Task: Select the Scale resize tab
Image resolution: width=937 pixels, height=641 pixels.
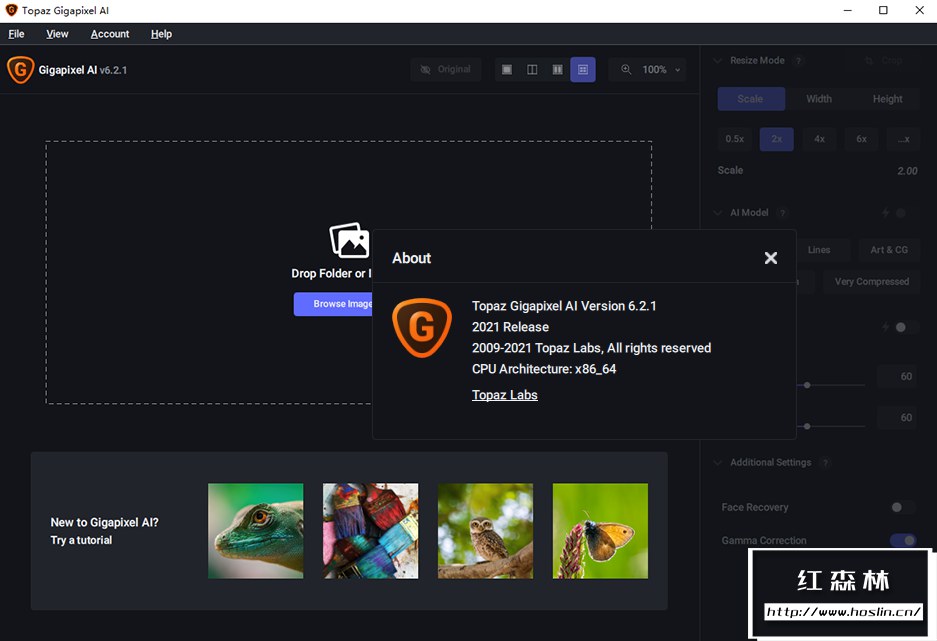Action: click(x=751, y=99)
